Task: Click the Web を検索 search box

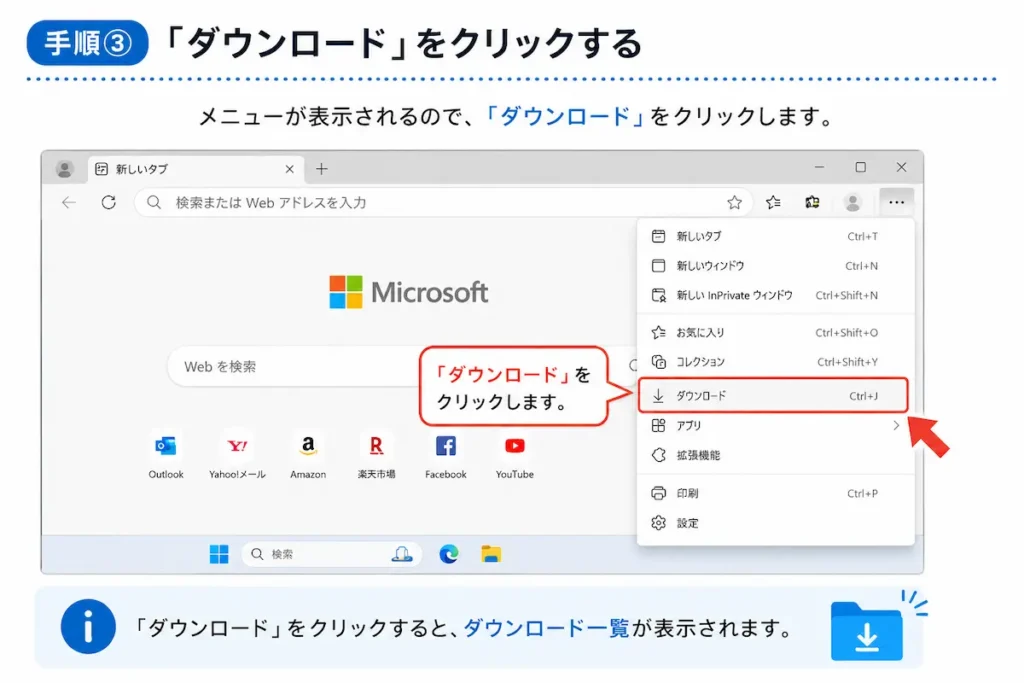Action: [402, 366]
